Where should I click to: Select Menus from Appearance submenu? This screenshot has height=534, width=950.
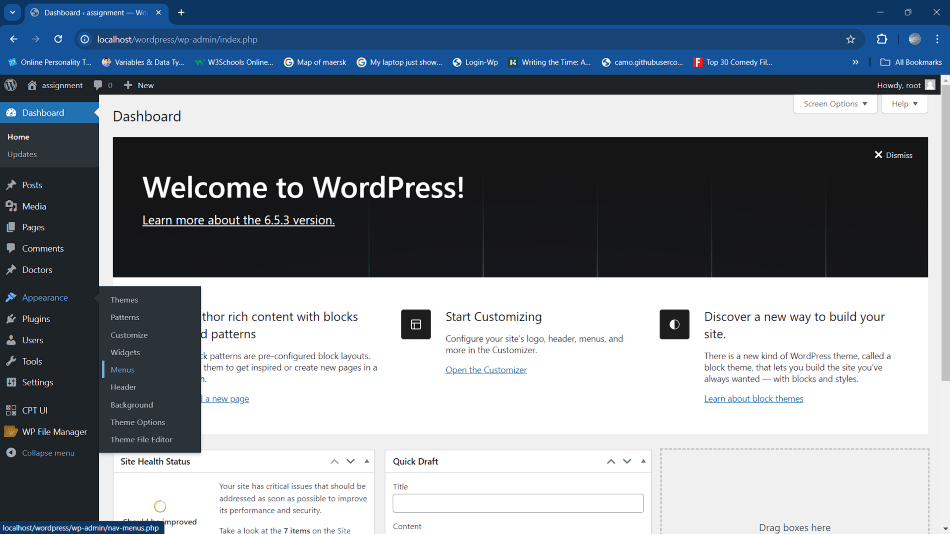point(123,370)
